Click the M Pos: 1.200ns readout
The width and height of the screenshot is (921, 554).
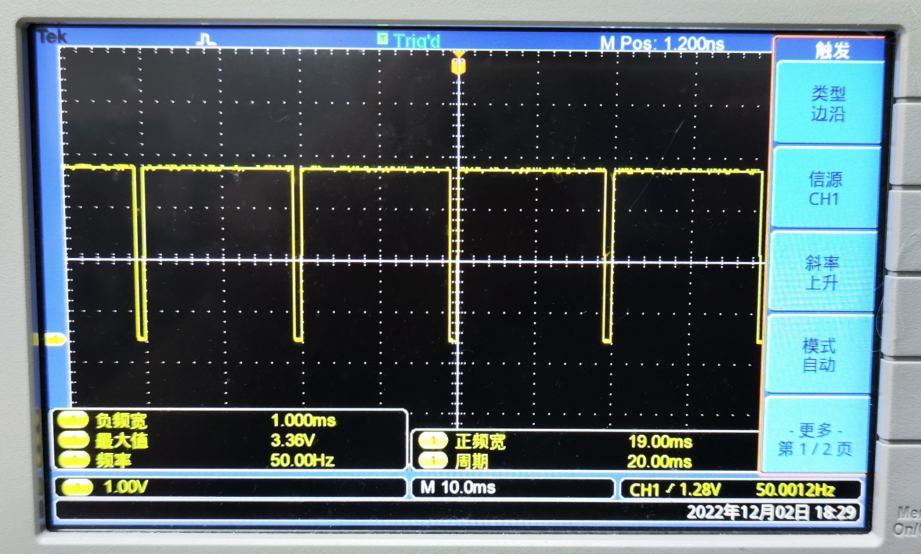[662, 43]
